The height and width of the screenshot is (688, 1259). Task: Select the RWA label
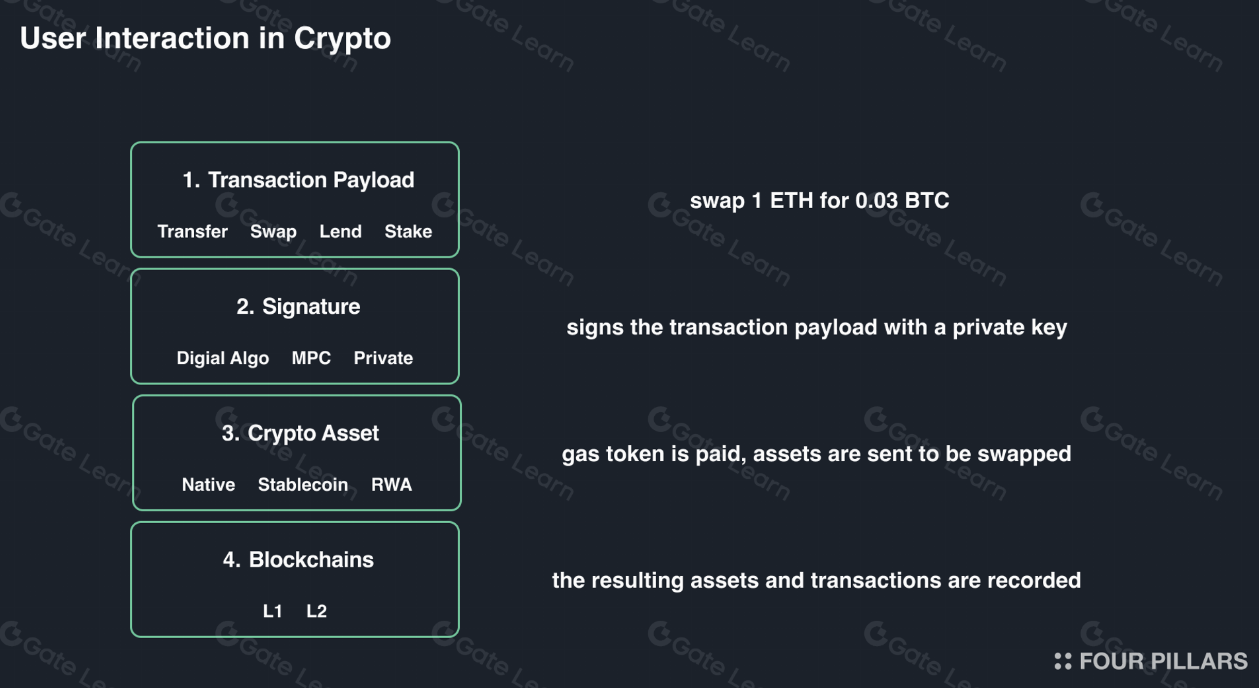point(391,485)
